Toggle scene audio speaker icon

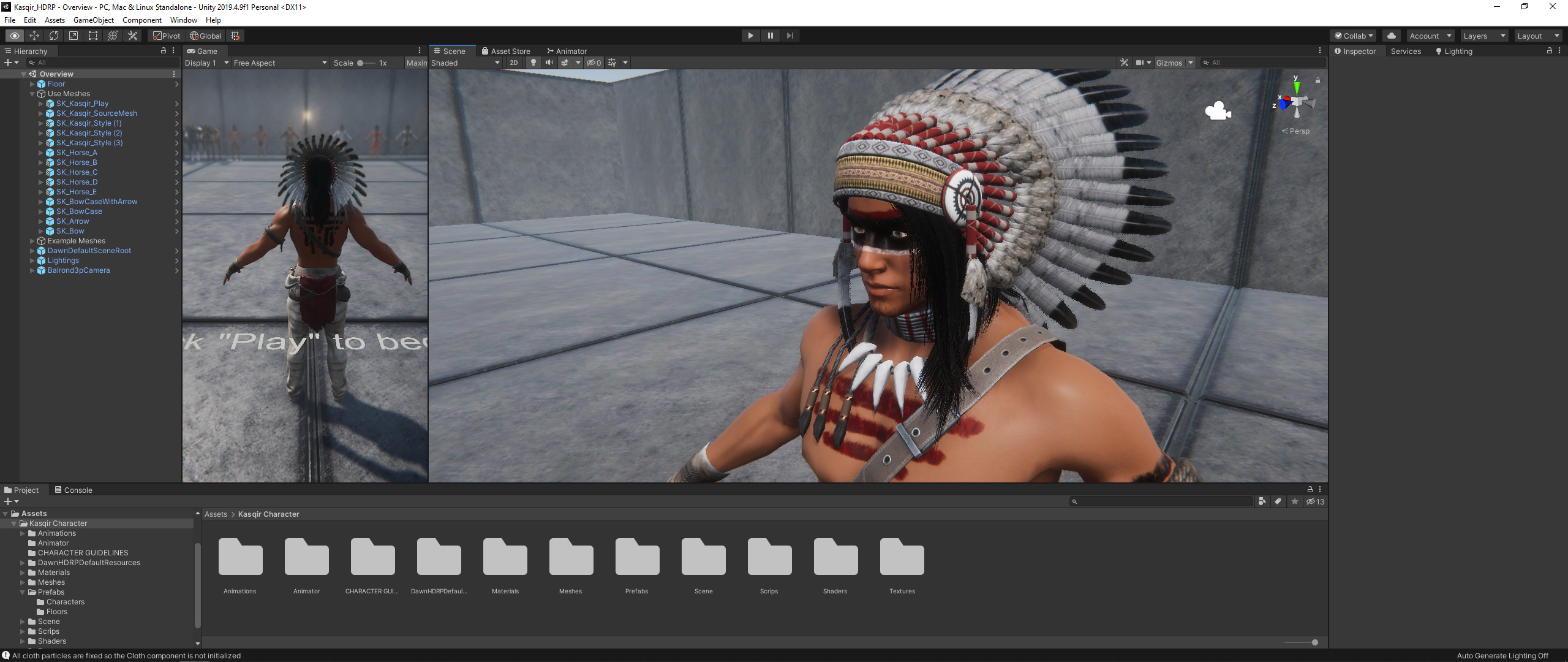[549, 63]
